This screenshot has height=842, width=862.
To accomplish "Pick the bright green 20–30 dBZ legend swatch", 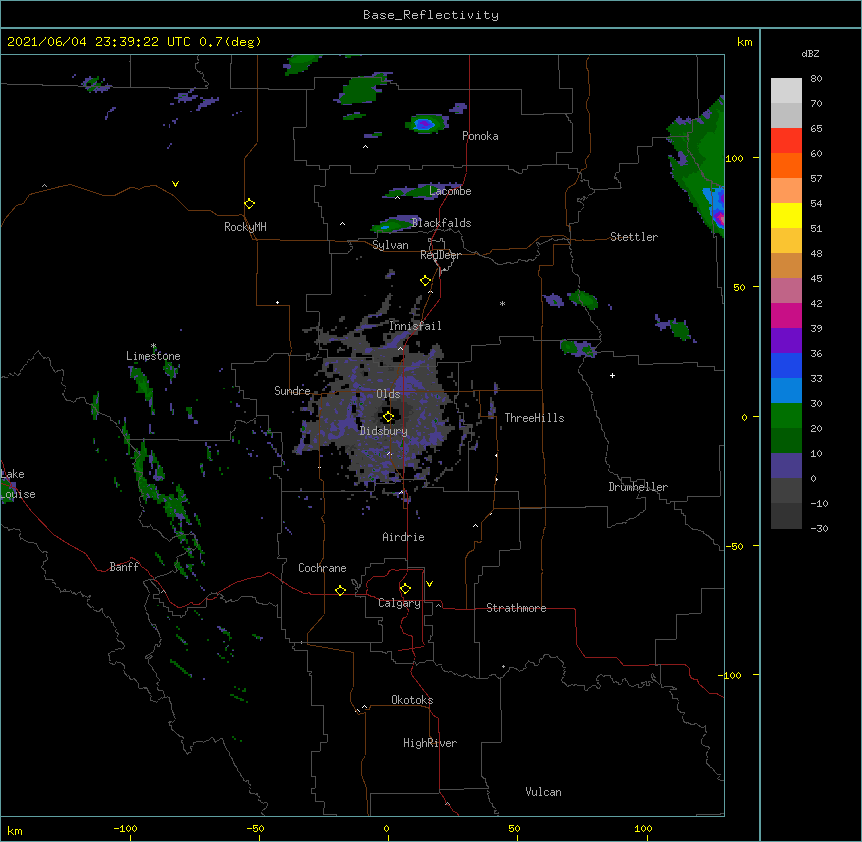I will (x=786, y=416).
